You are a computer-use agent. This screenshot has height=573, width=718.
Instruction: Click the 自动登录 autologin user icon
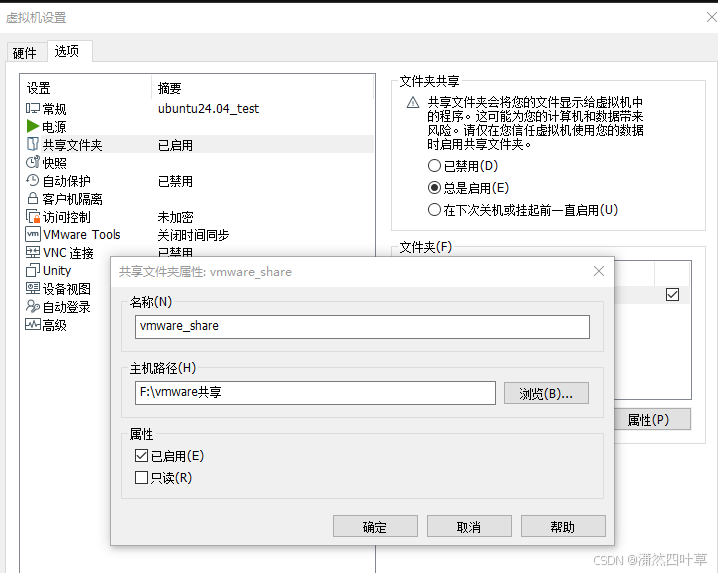(33, 306)
